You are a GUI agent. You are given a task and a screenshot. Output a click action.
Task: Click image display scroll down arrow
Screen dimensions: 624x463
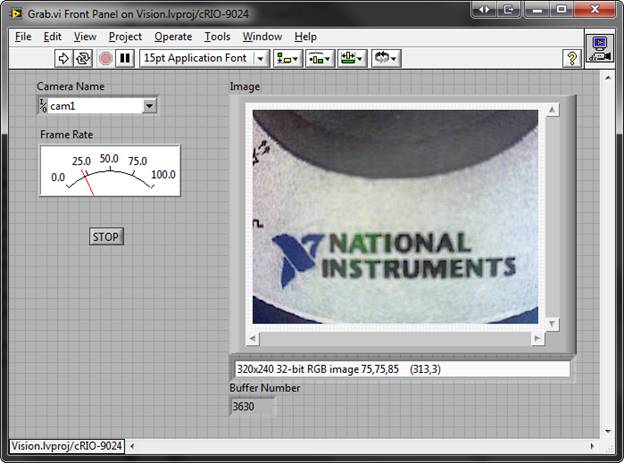[x=552, y=324]
